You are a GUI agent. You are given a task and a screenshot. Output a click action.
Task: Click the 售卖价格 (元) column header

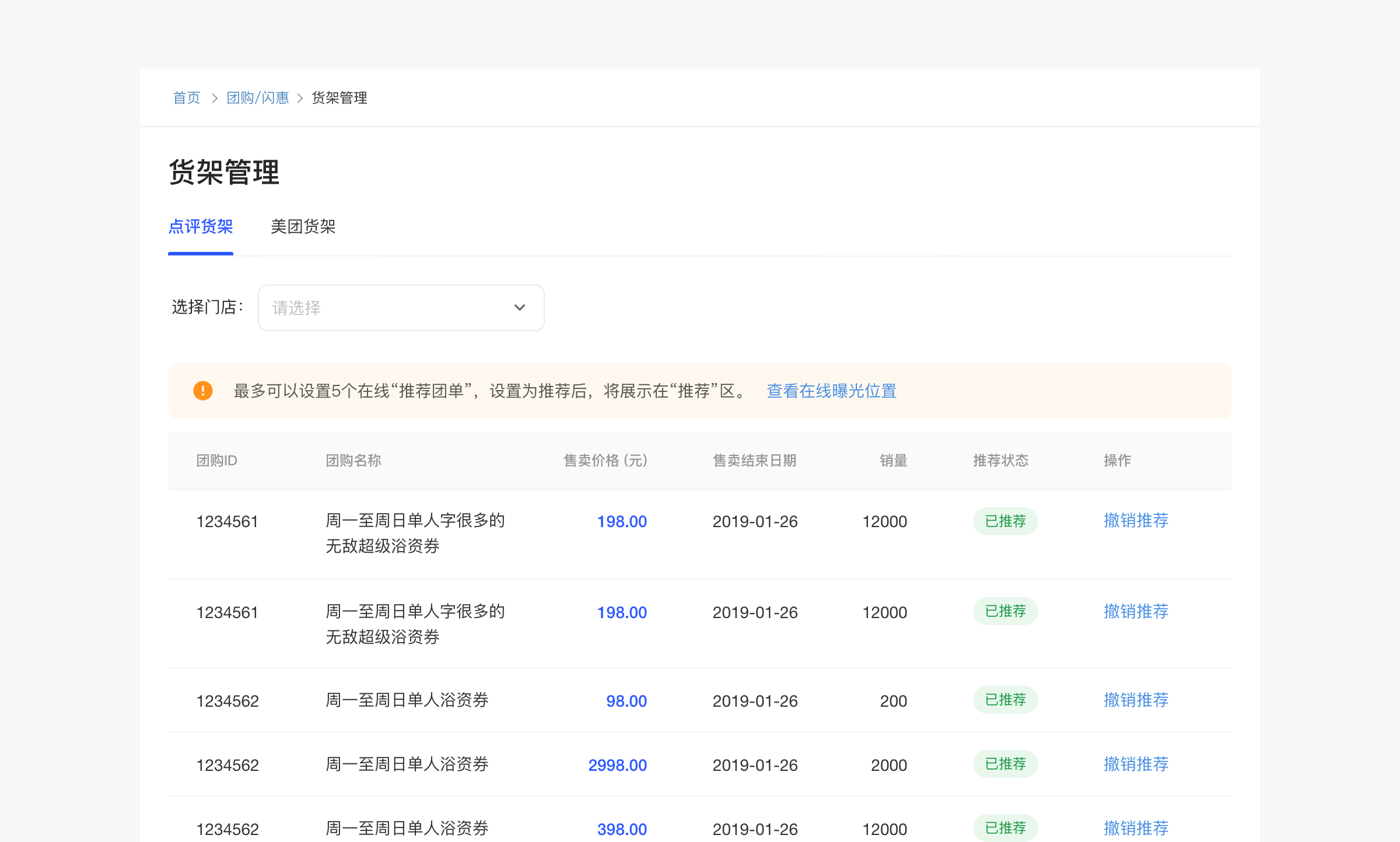pyautogui.click(x=605, y=461)
